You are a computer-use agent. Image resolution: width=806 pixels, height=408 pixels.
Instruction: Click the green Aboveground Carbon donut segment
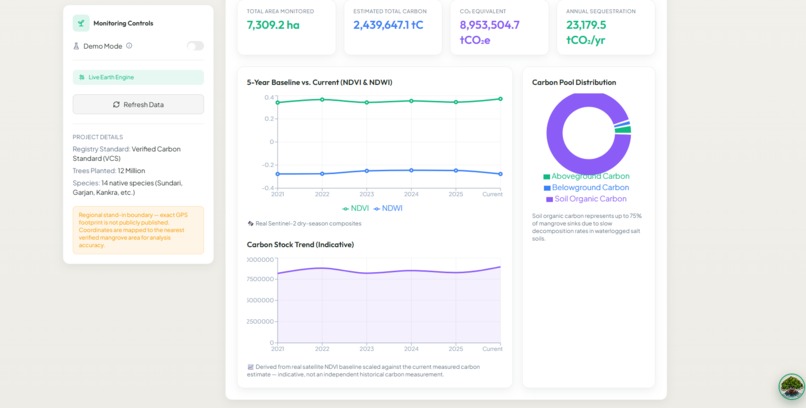point(623,130)
